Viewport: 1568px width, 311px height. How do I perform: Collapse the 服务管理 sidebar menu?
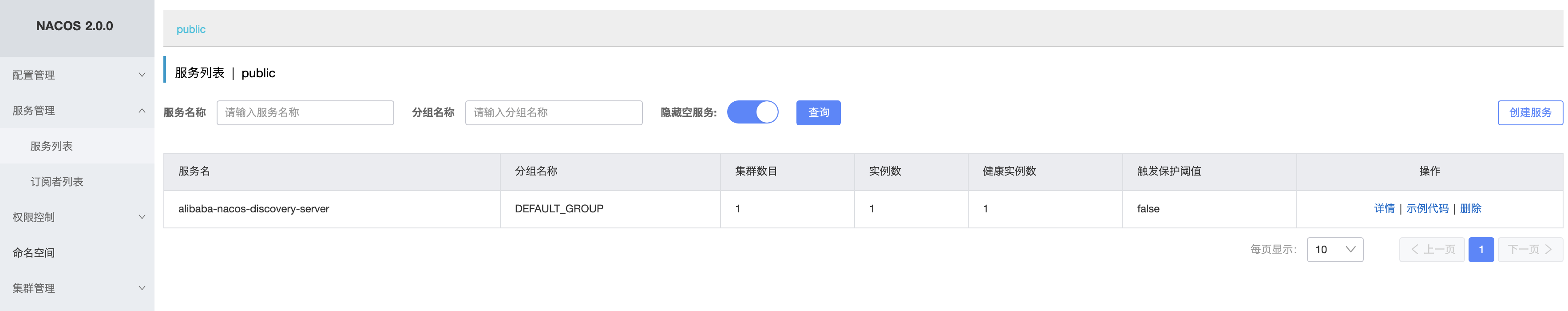[77, 111]
